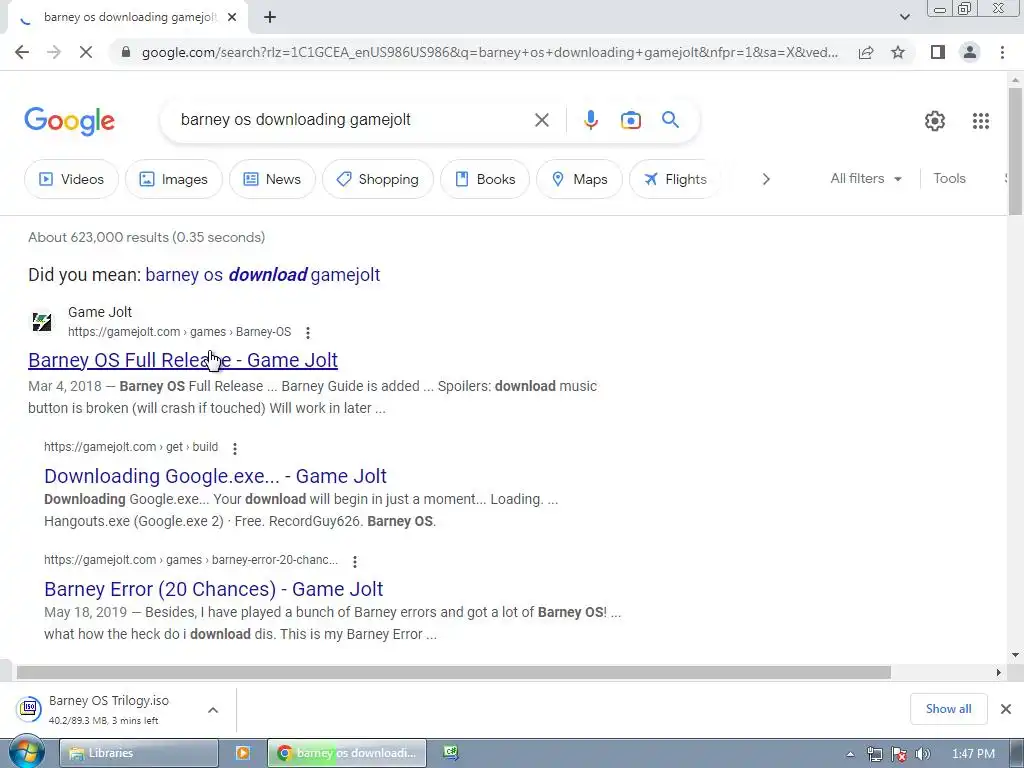Show more filter chips with right chevron
Screen dimensions: 1024x768
(x=766, y=179)
